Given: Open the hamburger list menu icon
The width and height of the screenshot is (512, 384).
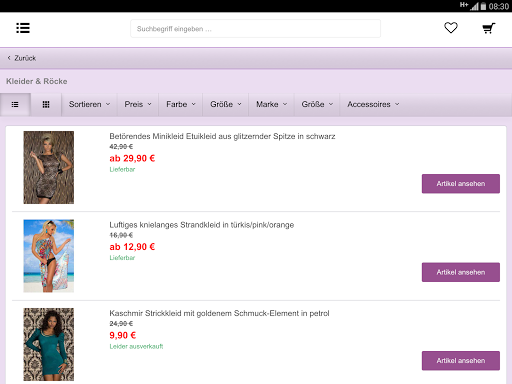Looking at the screenshot, I should click(x=23, y=28).
